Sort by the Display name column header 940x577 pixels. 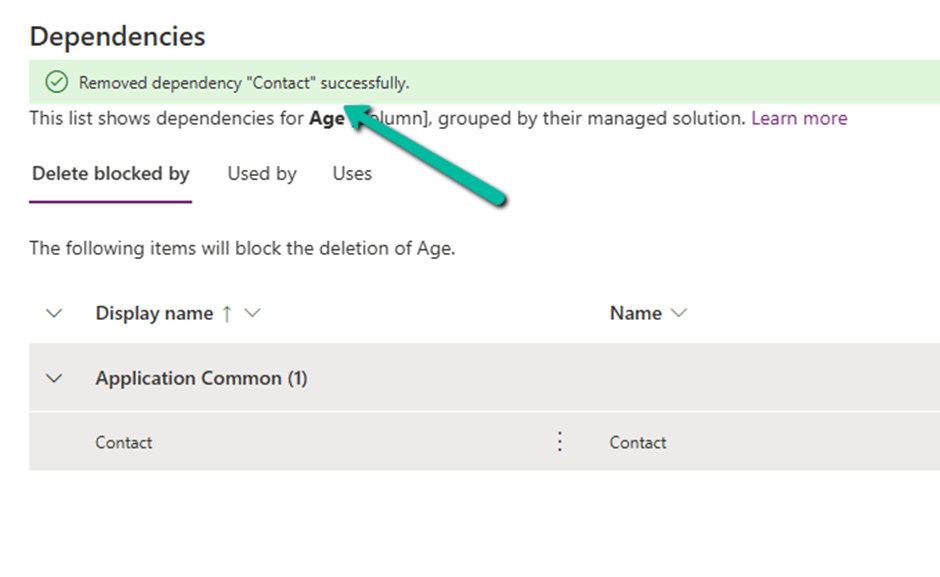pyautogui.click(x=154, y=313)
